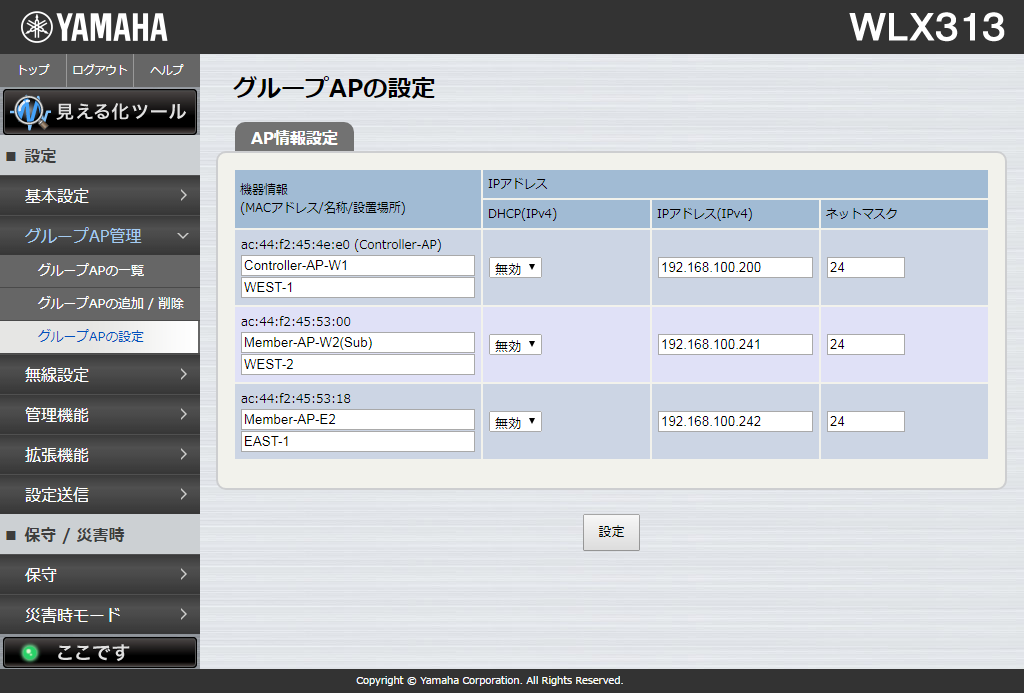Click the name field containing Member-AP-E2

click(x=357, y=419)
